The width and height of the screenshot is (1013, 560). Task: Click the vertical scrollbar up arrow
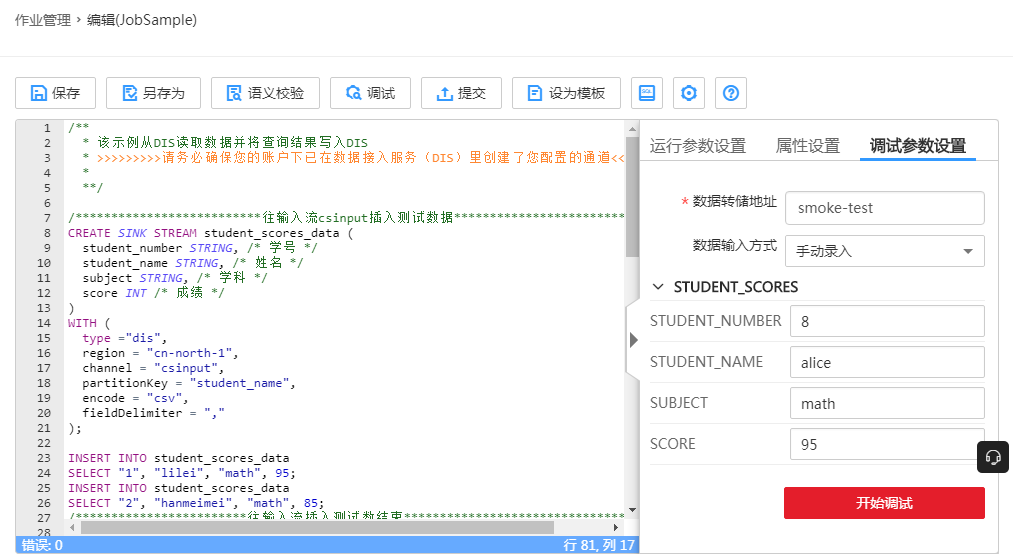pyautogui.click(x=632, y=129)
